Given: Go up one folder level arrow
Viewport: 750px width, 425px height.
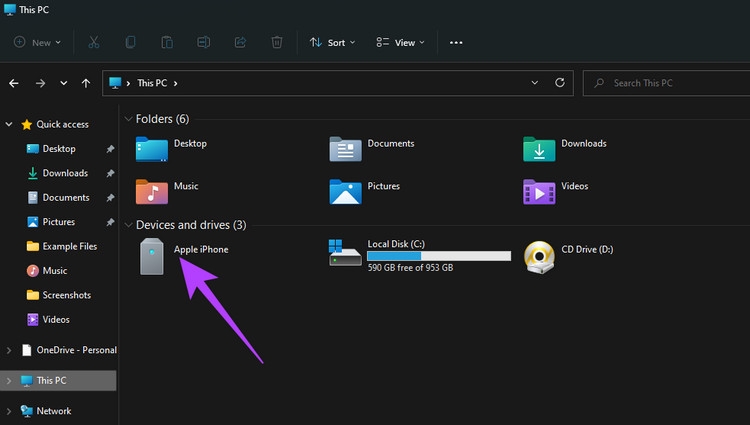Looking at the screenshot, I should click(x=86, y=83).
